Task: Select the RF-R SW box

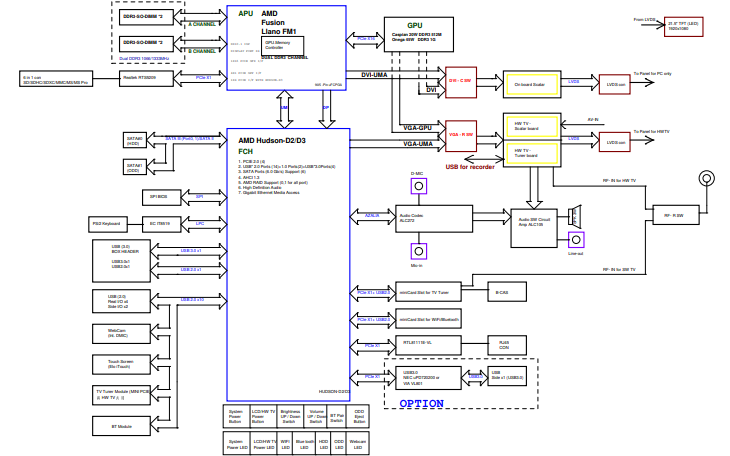Action: coord(676,215)
